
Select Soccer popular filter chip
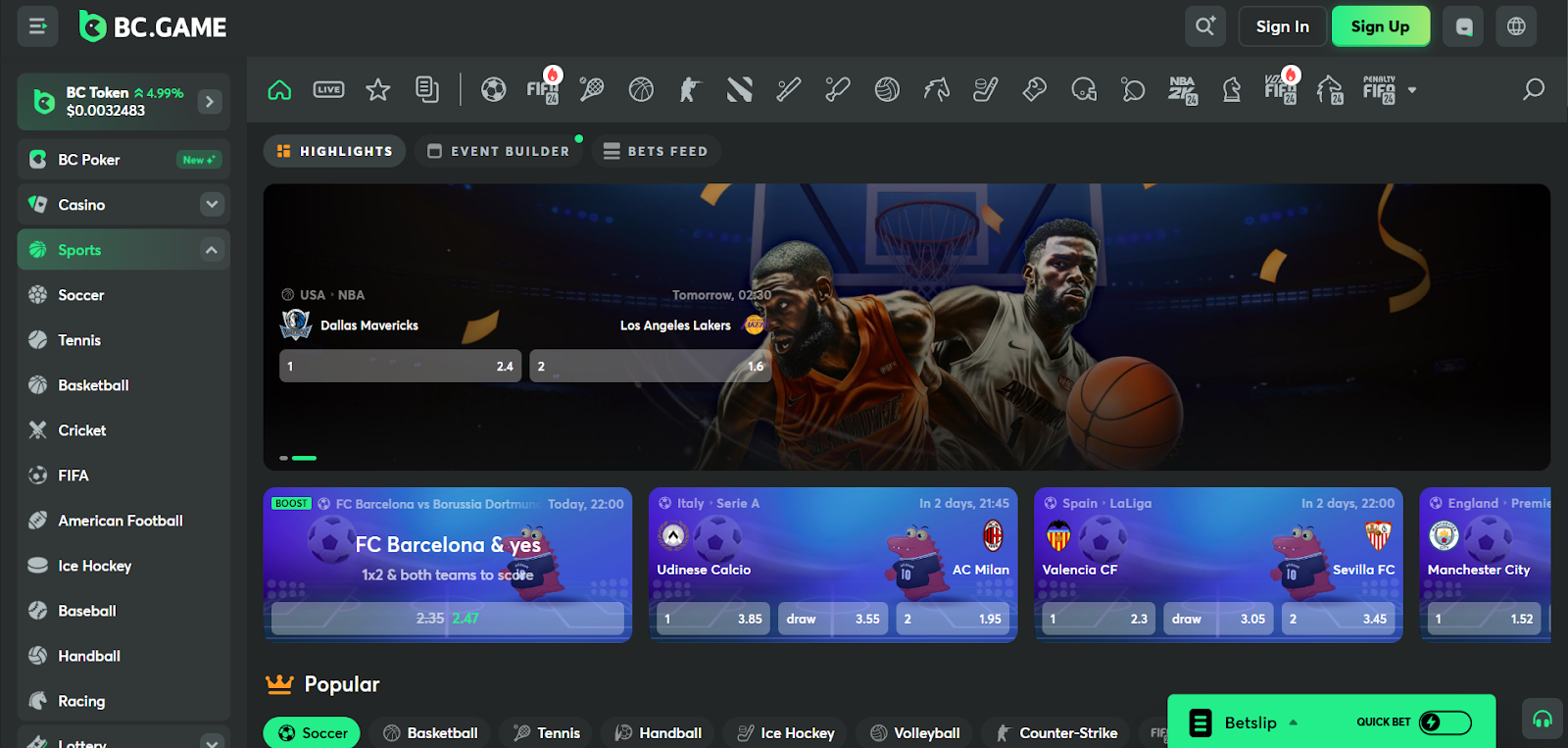[312, 732]
